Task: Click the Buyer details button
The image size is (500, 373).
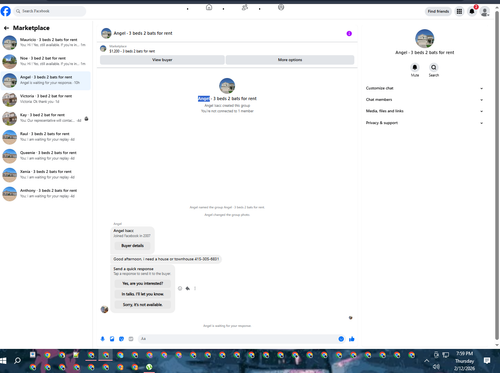Action: (x=132, y=246)
